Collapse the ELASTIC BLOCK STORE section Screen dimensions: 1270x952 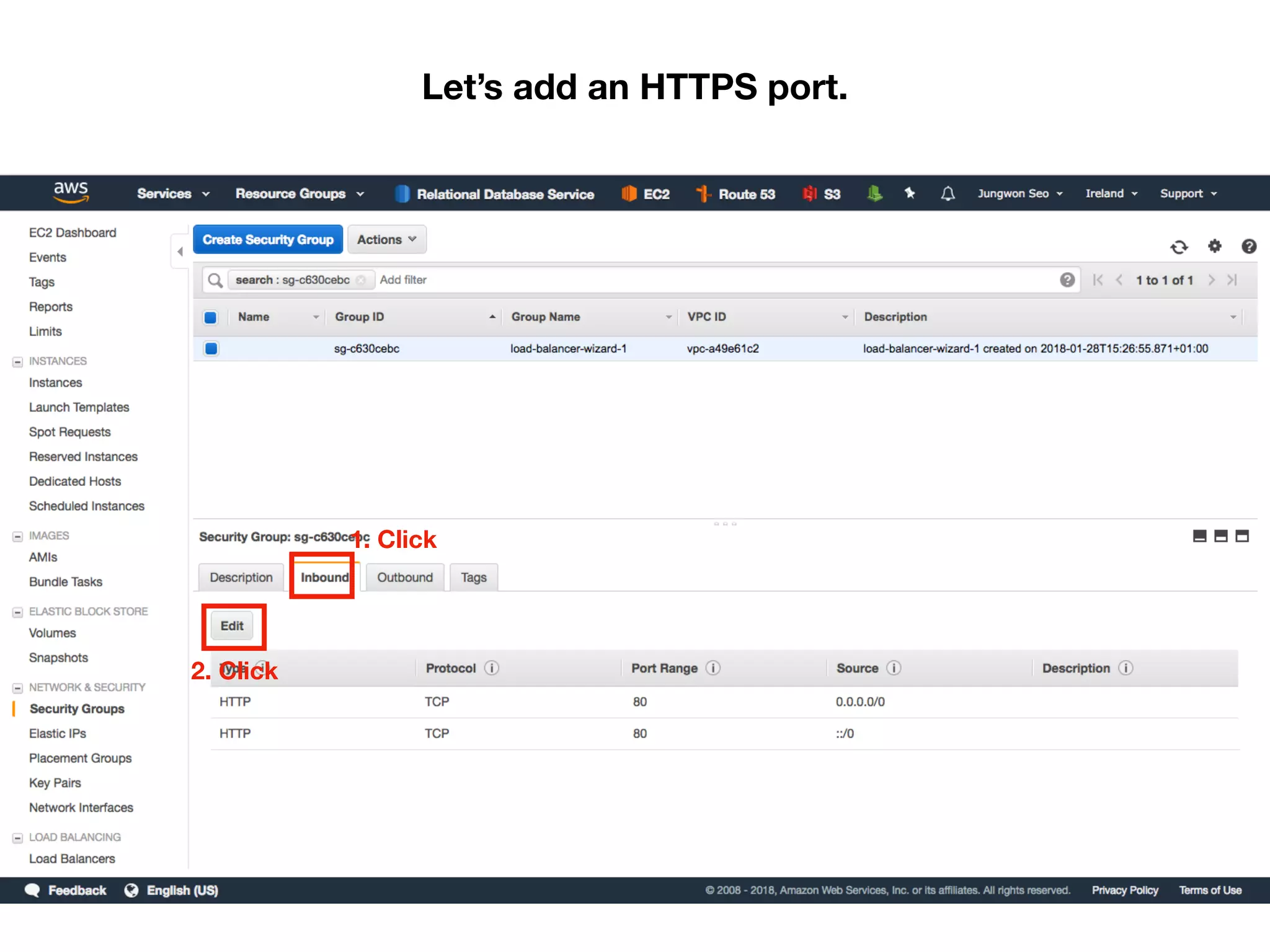[17, 612]
